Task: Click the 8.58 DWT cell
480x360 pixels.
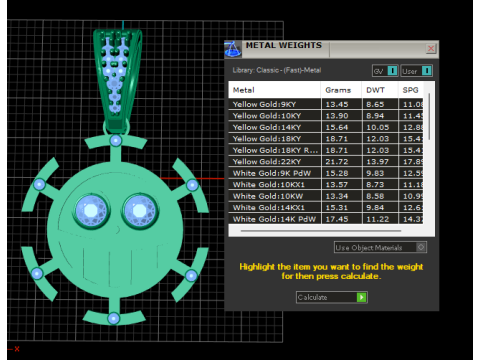Action: [380, 196]
